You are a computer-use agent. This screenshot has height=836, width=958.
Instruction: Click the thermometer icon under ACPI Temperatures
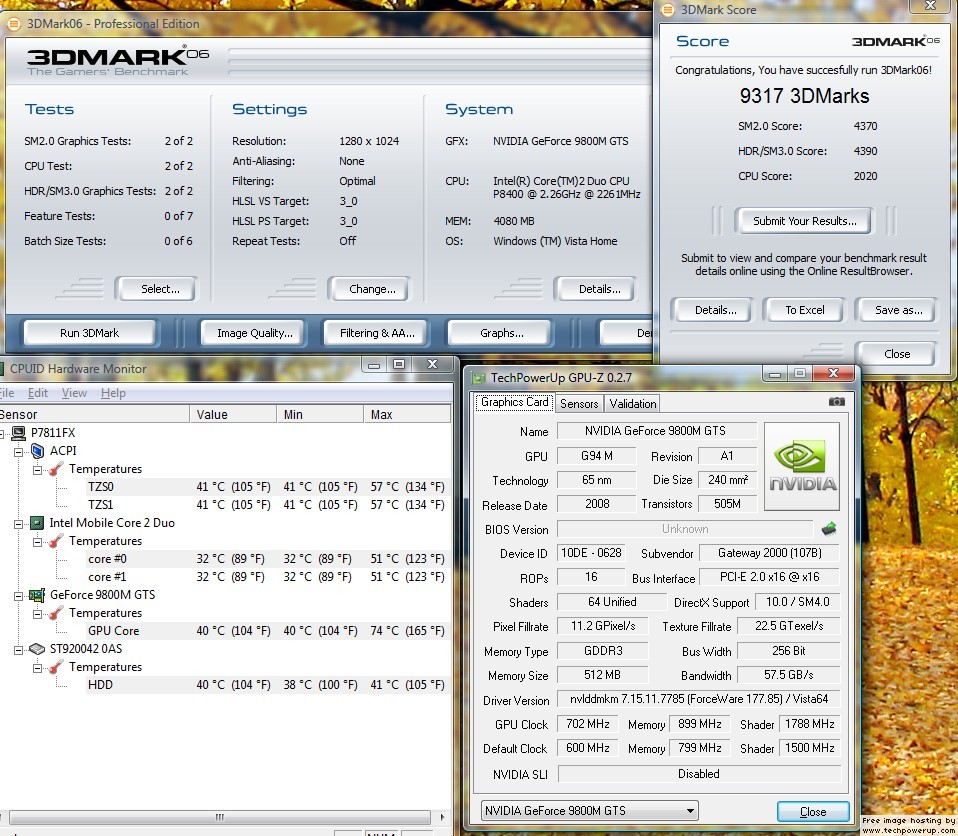pyautogui.click(x=56, y=469)
